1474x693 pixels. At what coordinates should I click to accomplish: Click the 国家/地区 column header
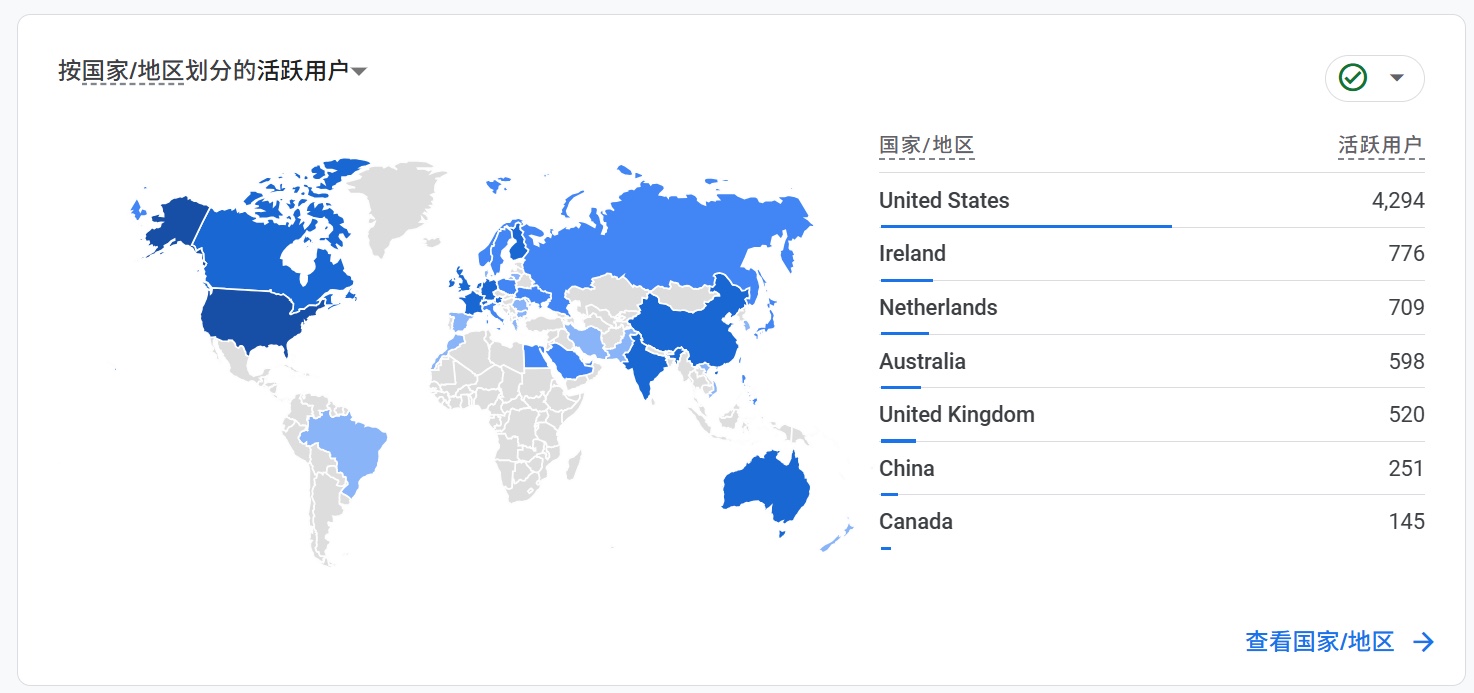point(926,146)
